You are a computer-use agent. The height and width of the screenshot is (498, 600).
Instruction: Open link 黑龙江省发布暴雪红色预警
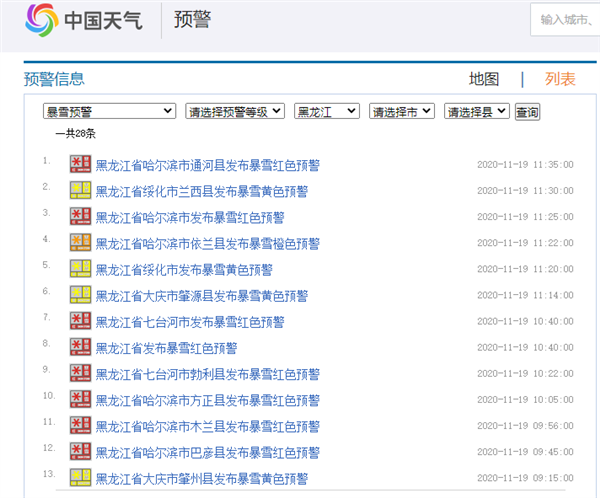click(x=166, y=348)
